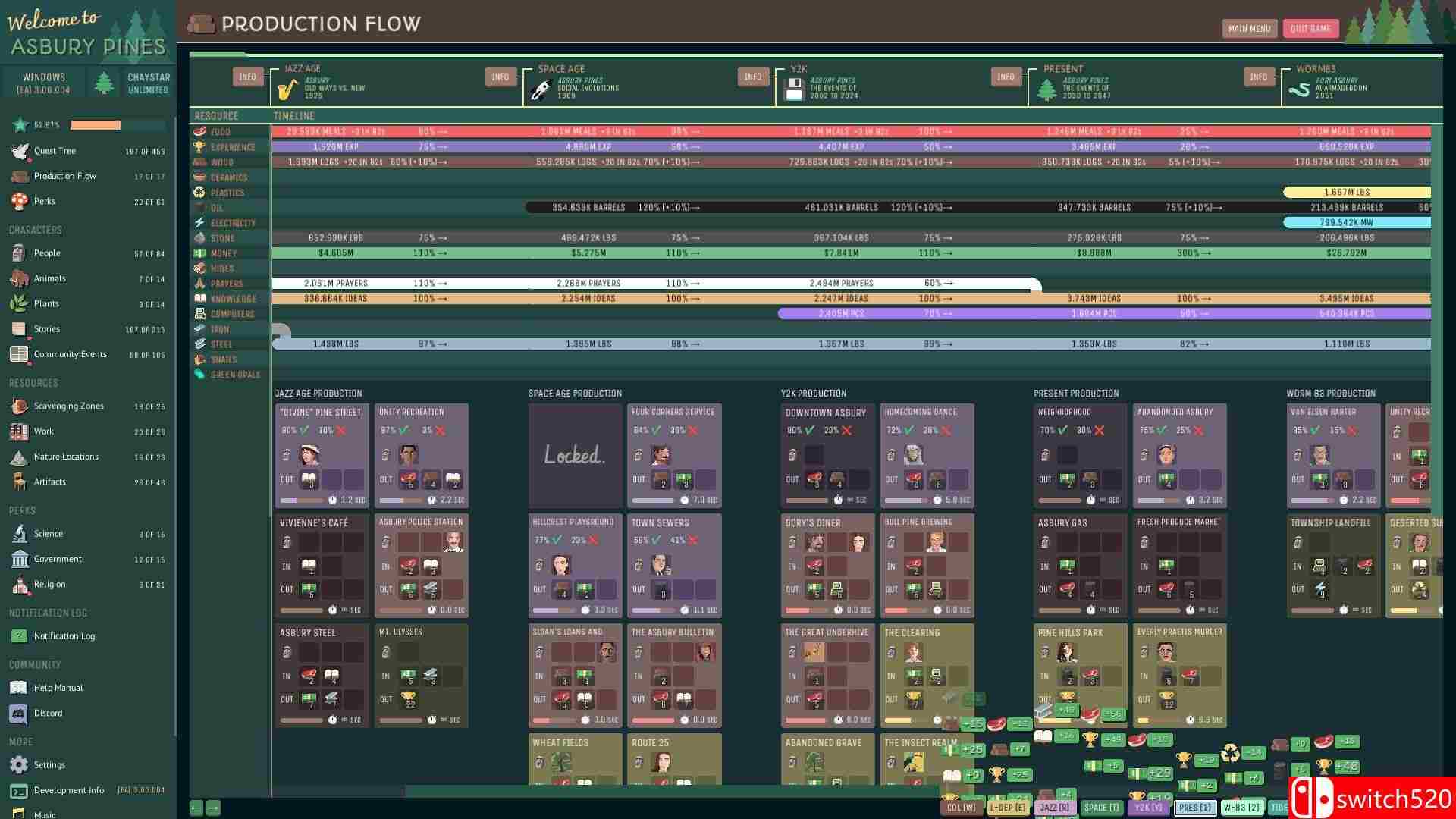The width and height of the screenshot is (1456, 819).
Task: Switch to the JAZZ (R) era tab
Action: [1054, 808]
